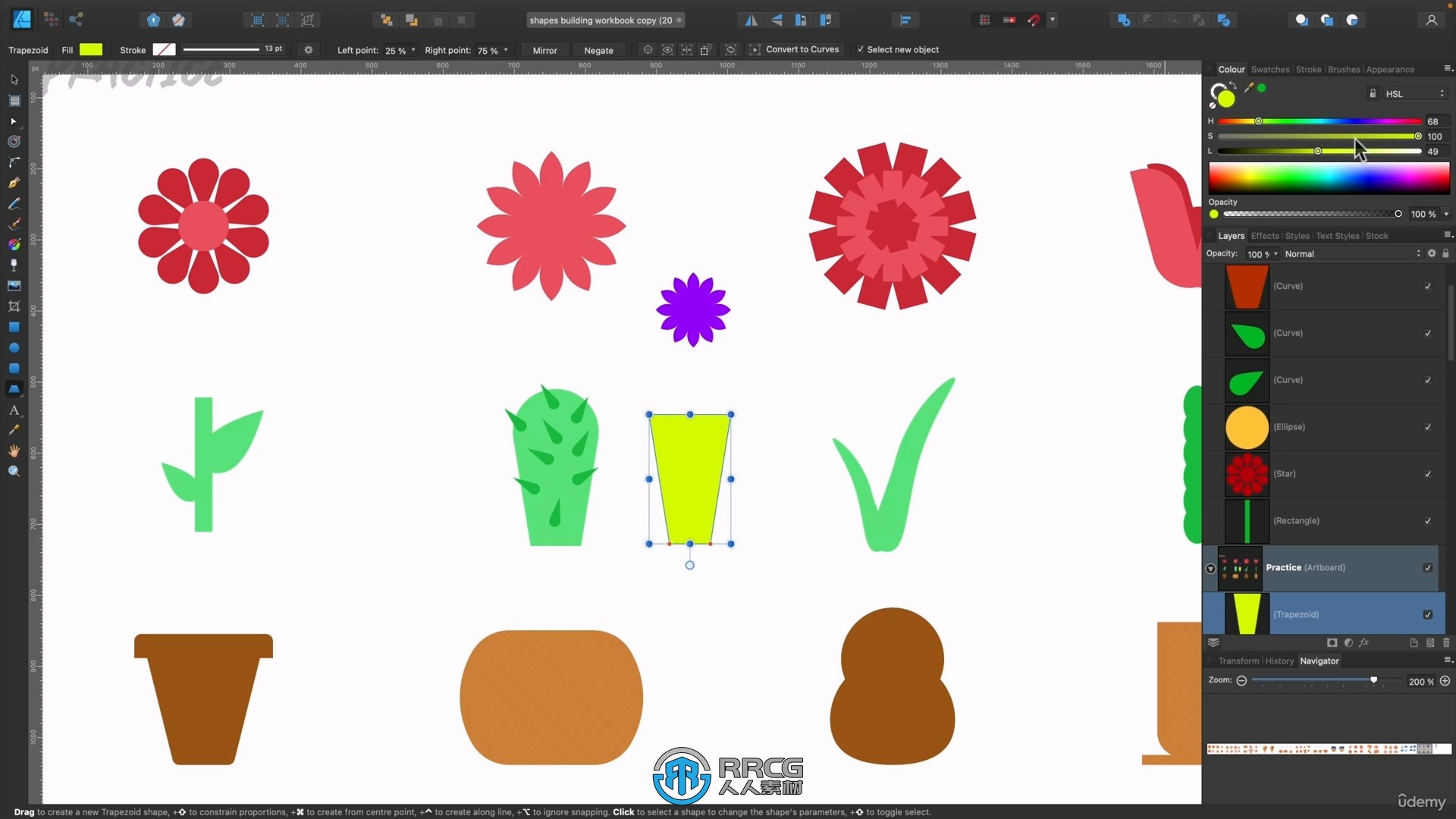
Task: Toggle visibility of the top Curve layer
Action: pyautogui.click(x=1428, y=286)
